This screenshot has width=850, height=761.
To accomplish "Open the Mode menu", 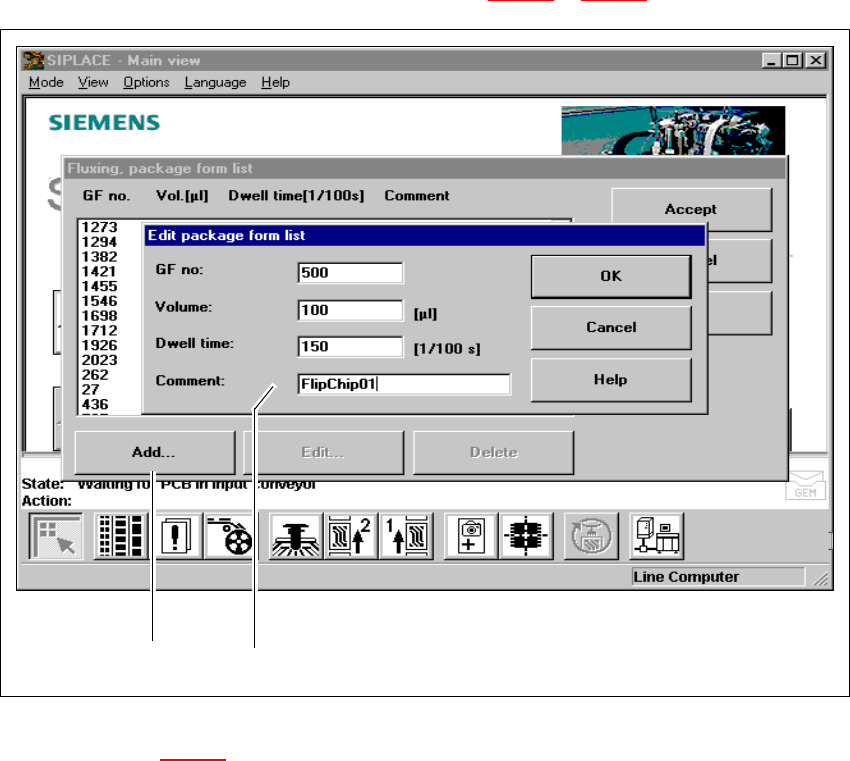I will click(x=46, y=82).
